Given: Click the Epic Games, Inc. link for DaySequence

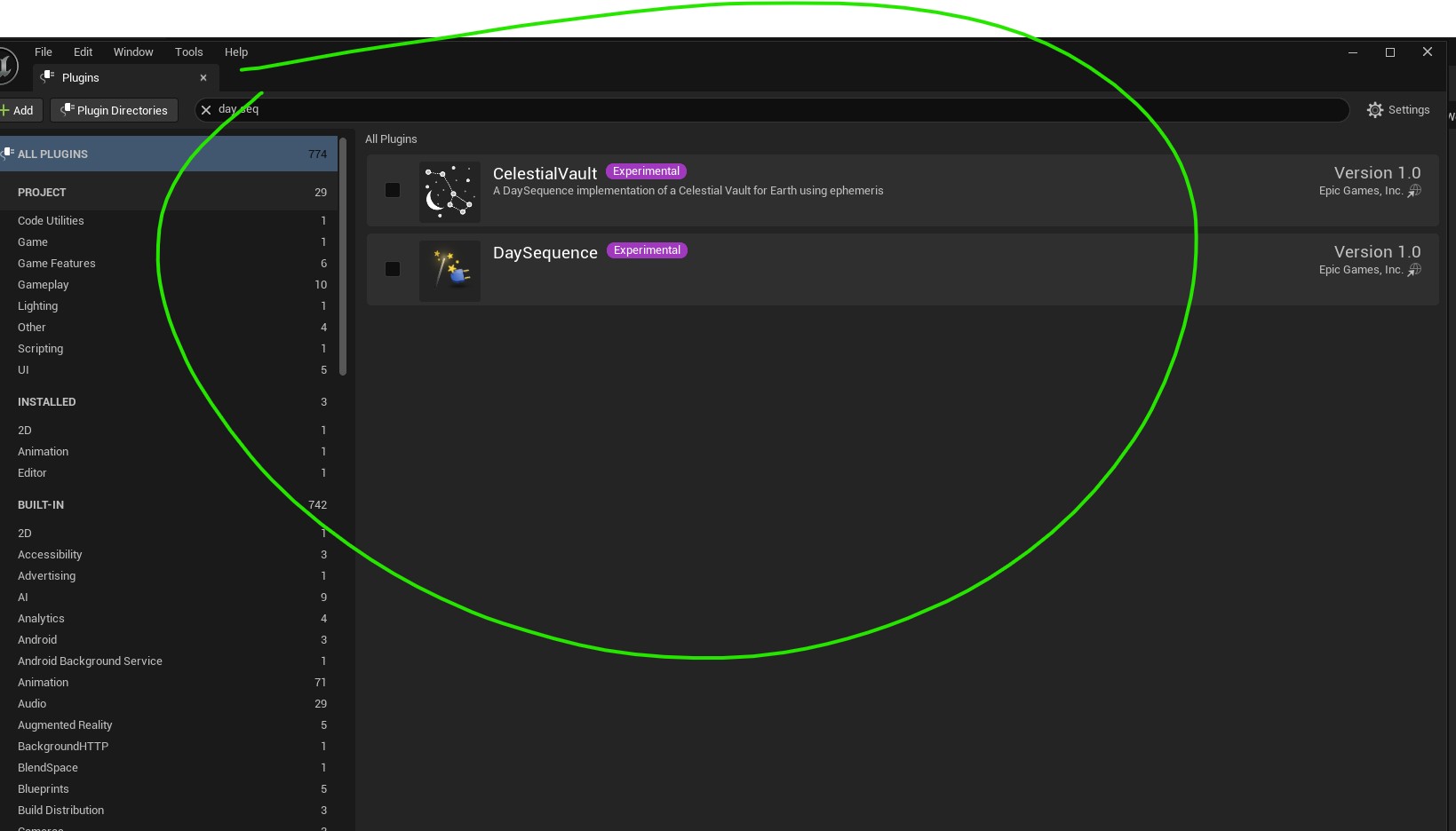Looking at the screenshot, I should point(1361,270).
